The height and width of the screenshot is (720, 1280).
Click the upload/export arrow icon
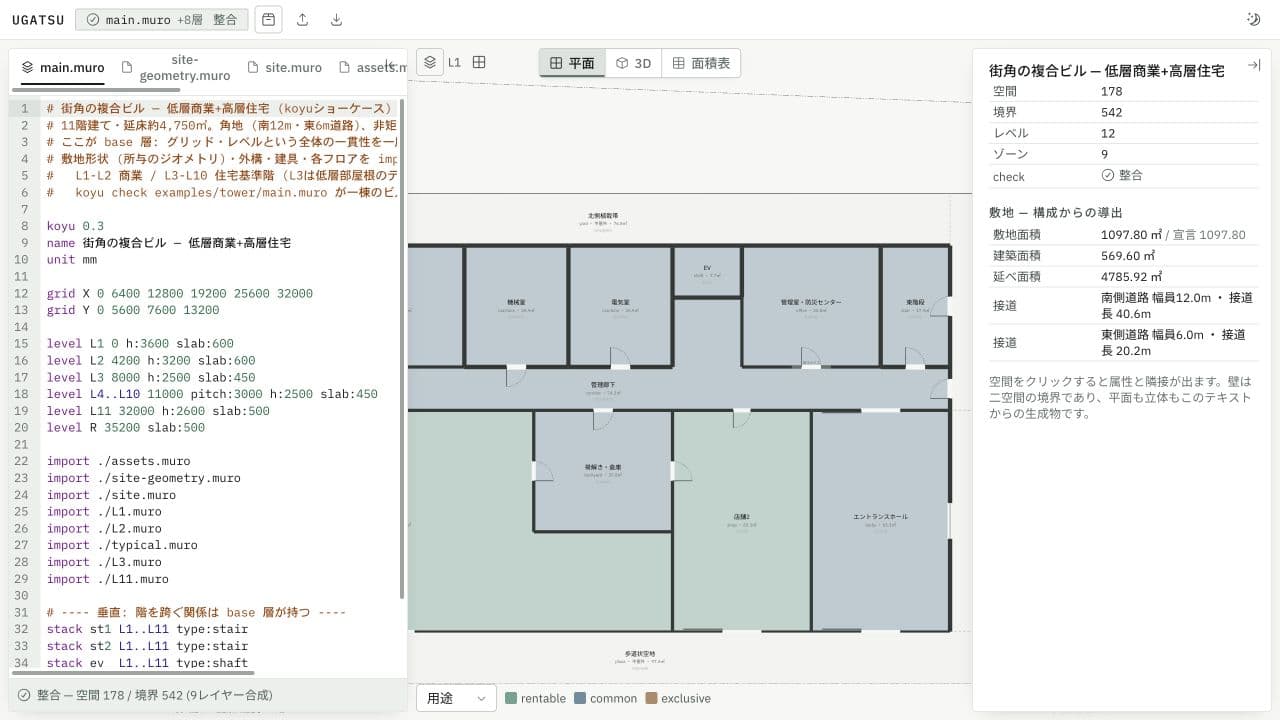(303, 19)
